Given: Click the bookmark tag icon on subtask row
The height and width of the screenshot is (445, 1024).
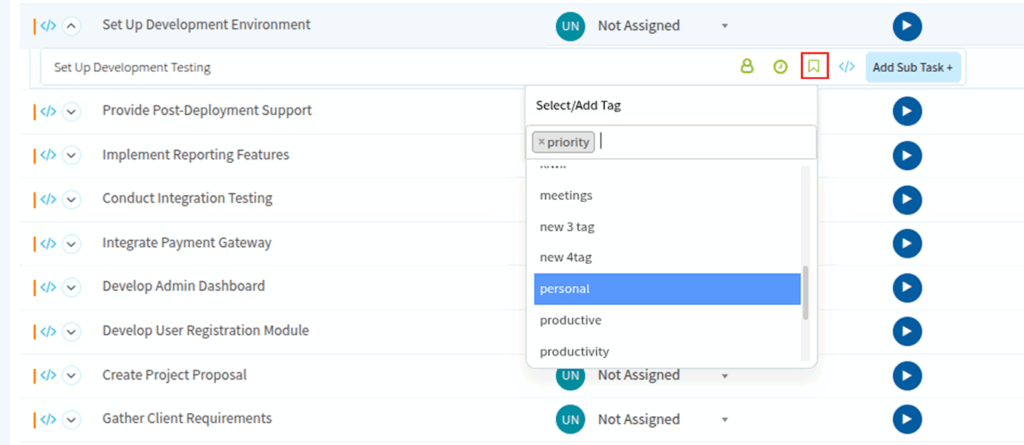Looking at the screenshot, I should pos(814,67).
